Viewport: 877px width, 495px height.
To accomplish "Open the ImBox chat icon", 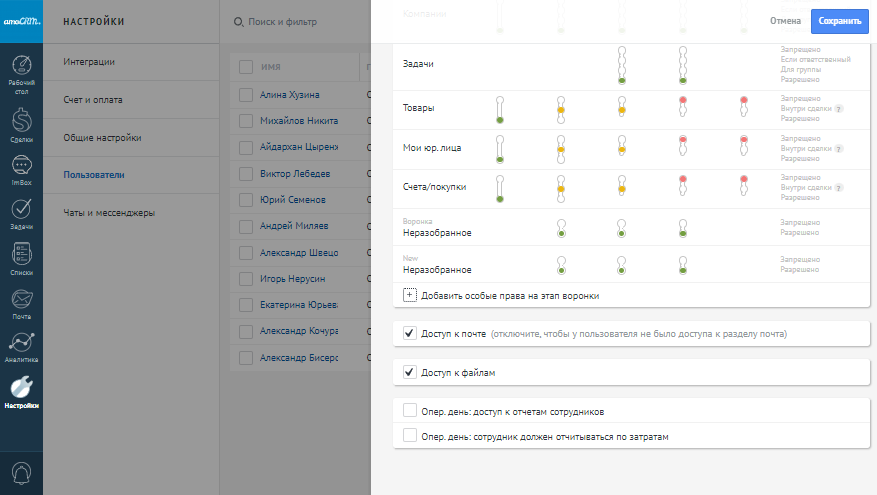I will pos(21,169).
